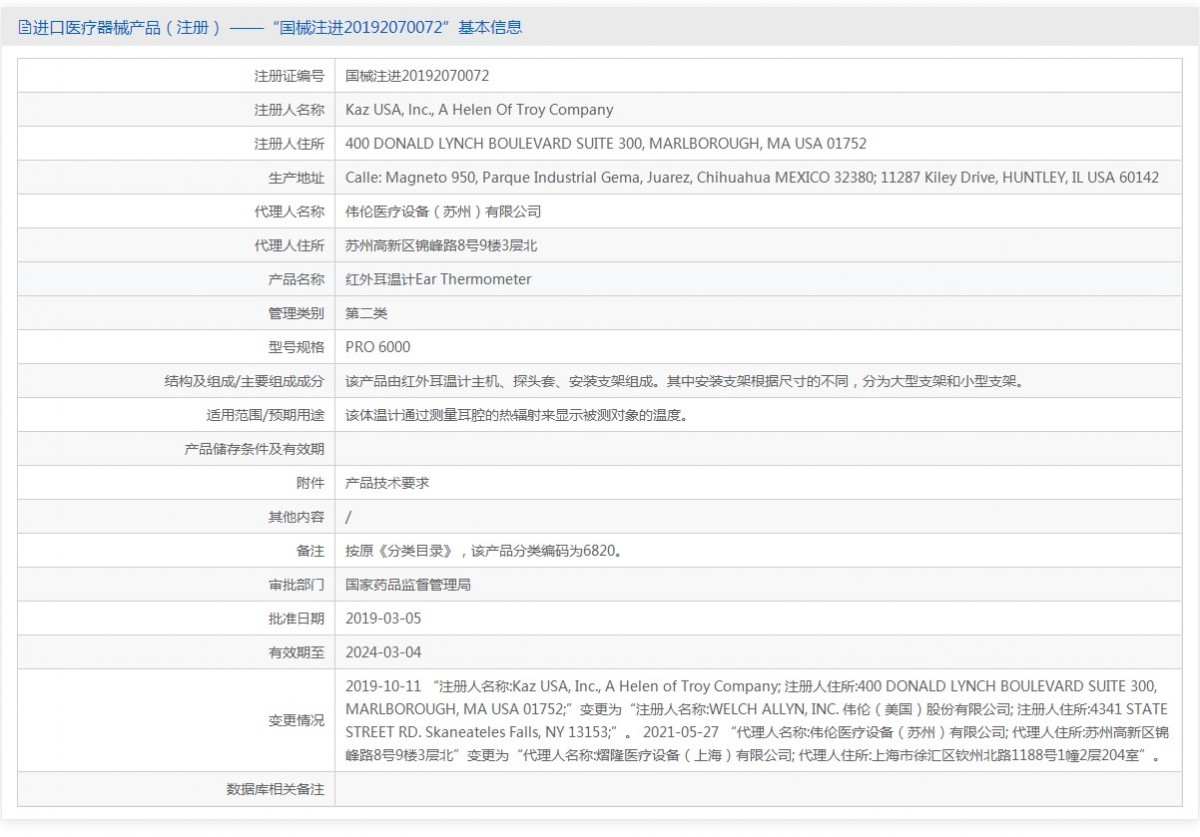Click the expiry date 2024-03-04
Image resolution: width=1200 pixels, height=837 pixels.
384,654
